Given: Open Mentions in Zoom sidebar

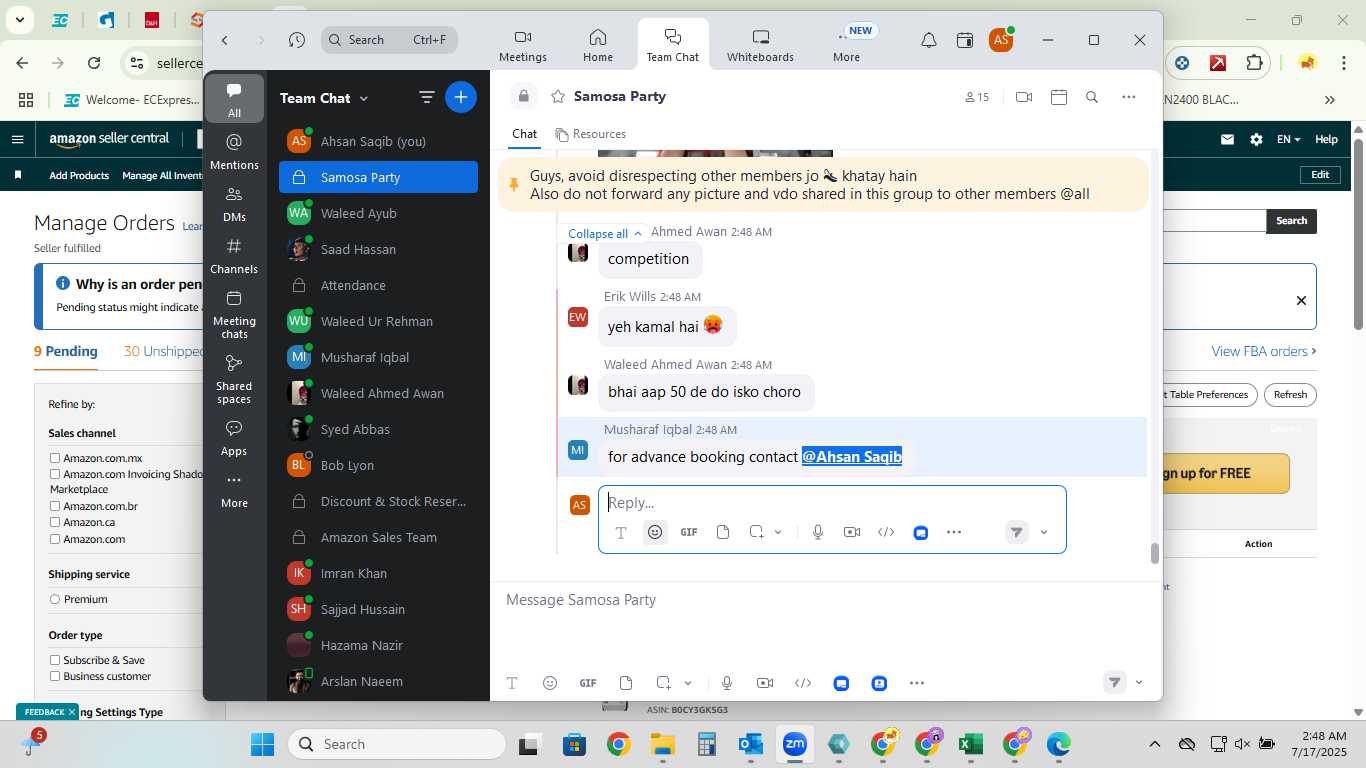Looking at the screenshot, I should pyautogui.click(x=235, y=151).
